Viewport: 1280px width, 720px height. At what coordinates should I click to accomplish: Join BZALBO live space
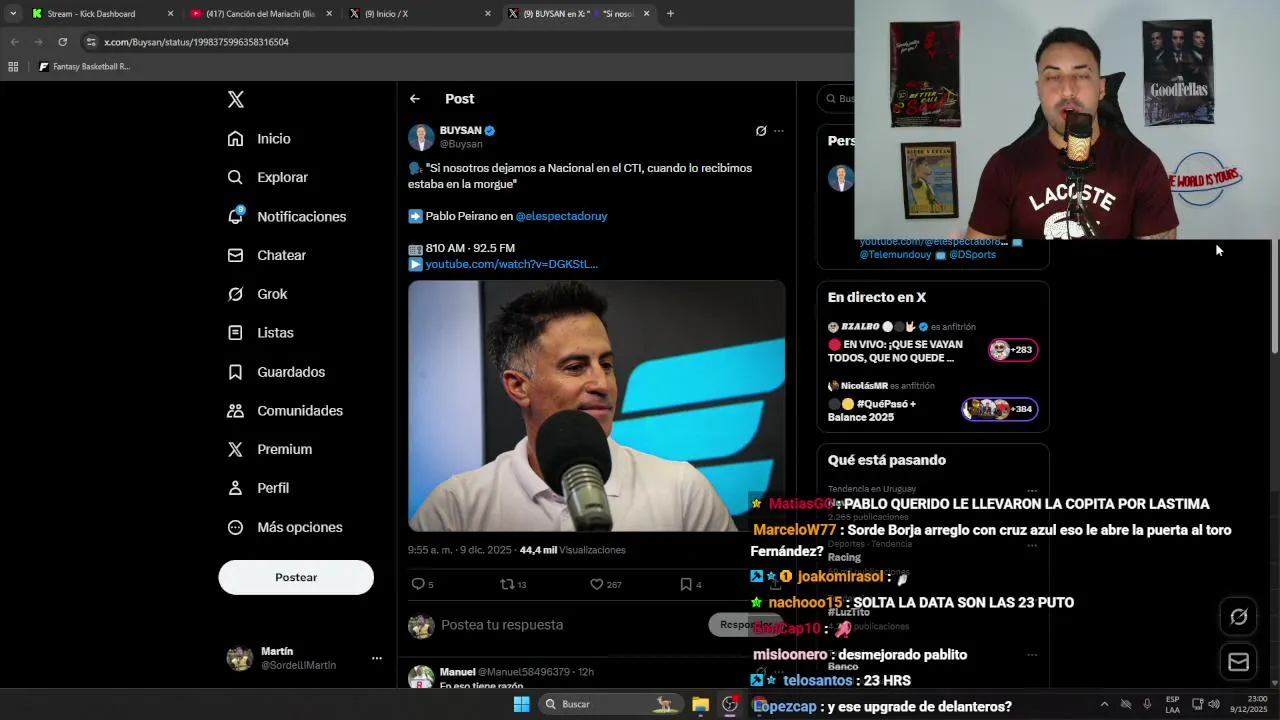1013,350
